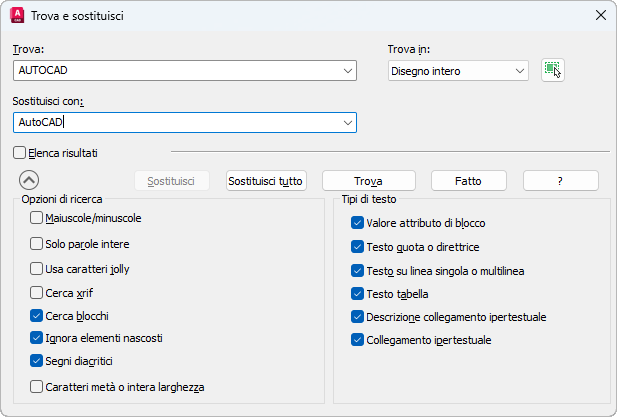Enable the Maiuscole/minuscole checkbox
This screenshot has width=617, height=417.
(x=37, y=218)
